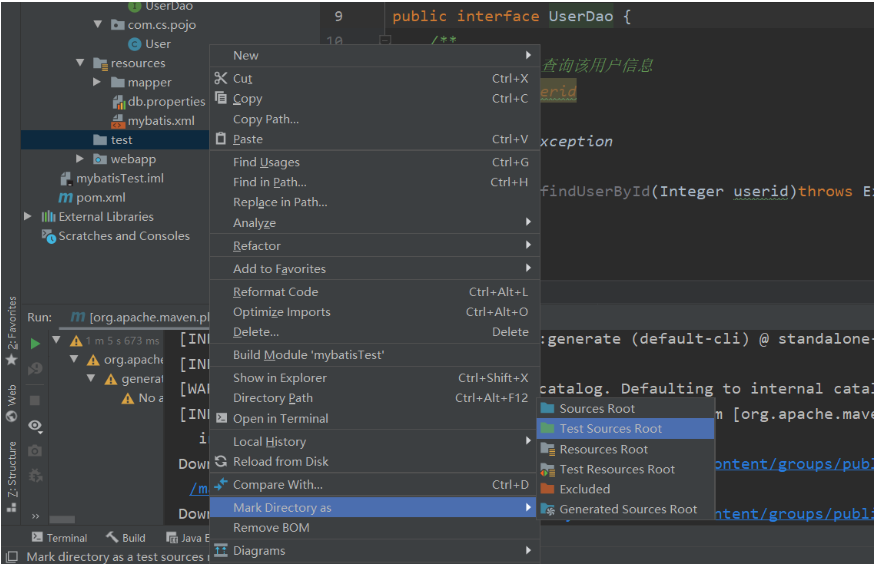Open the Terminal tool window tab
The height and width of the screenshot is (564, 875).
tap(59, 538)
